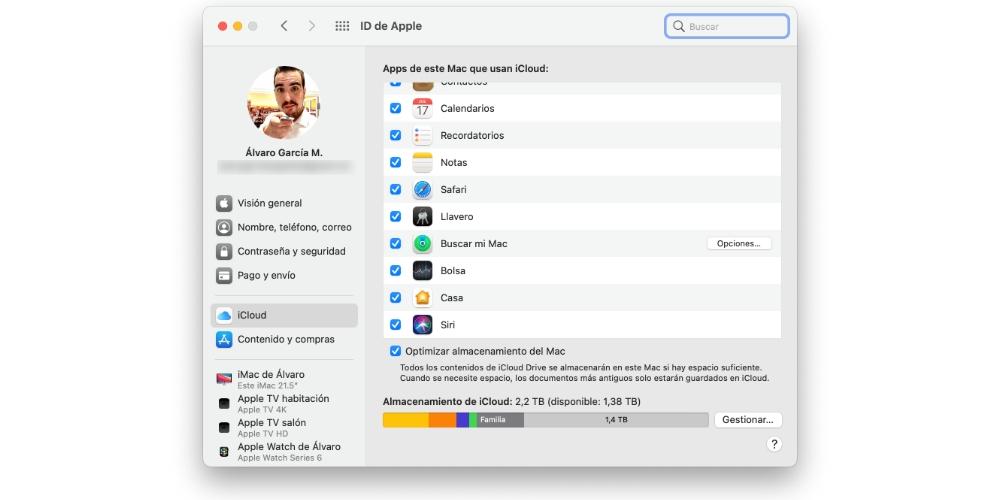Uncheck the Calendarios checkbox

point(395,109)
